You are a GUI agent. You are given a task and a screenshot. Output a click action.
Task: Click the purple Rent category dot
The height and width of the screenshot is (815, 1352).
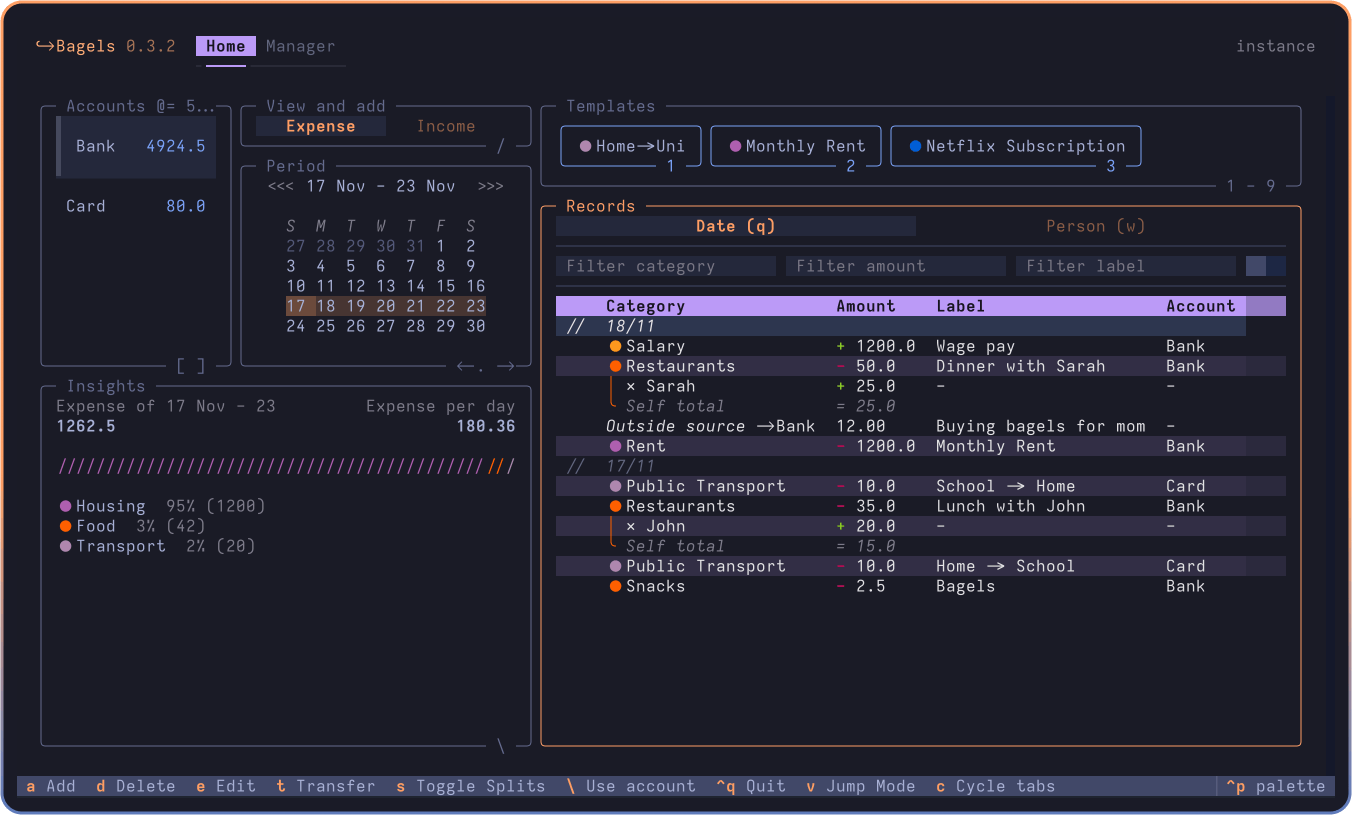pyautogui.click(x=616, y=446)
